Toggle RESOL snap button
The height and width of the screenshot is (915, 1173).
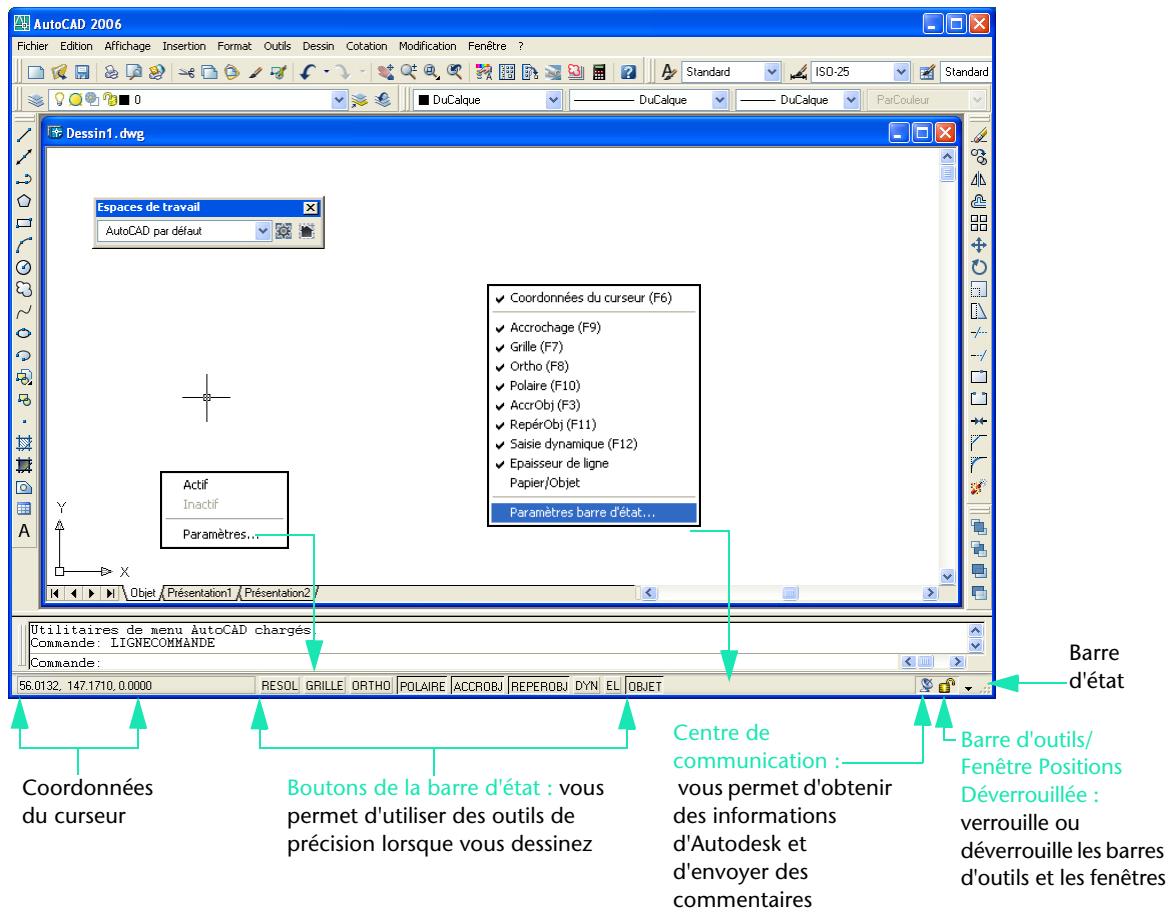point(279,685)
